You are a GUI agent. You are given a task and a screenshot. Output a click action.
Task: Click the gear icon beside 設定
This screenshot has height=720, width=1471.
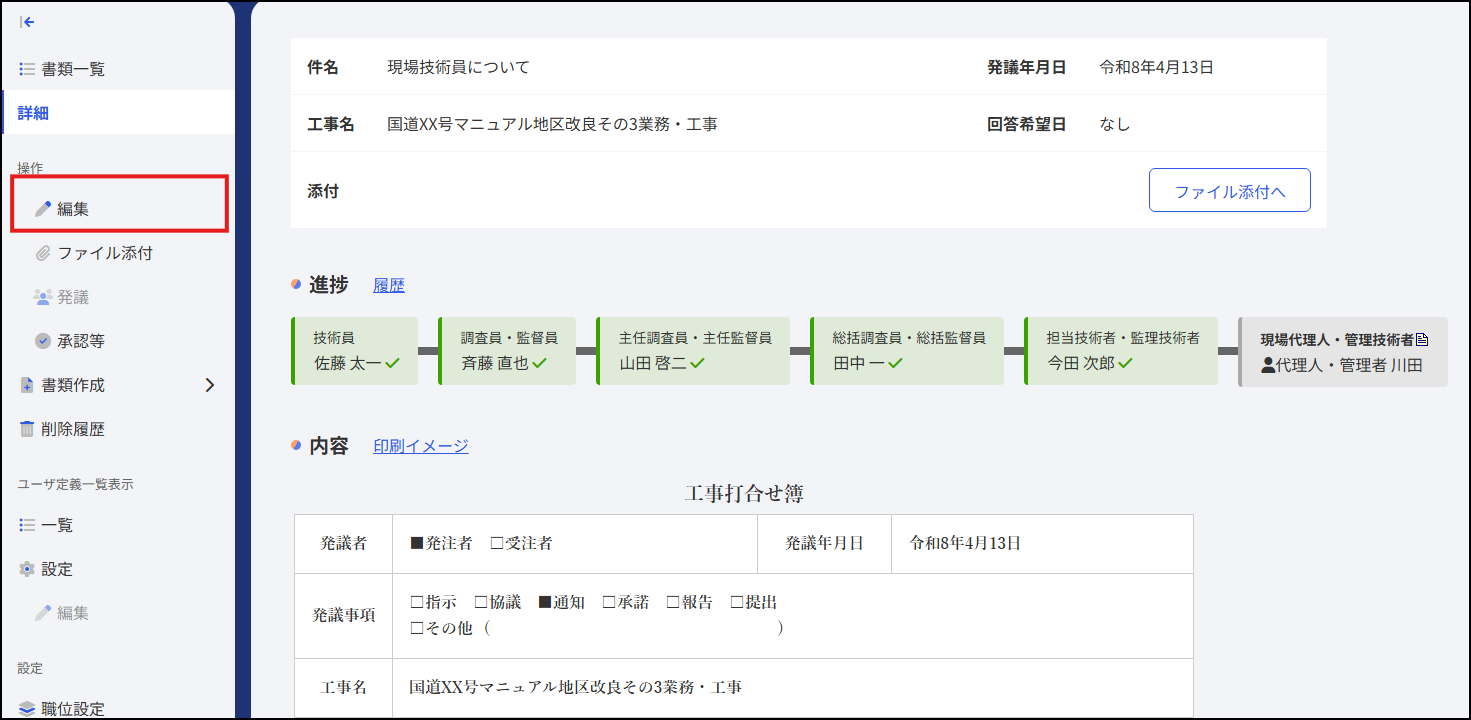coord(27,569)
